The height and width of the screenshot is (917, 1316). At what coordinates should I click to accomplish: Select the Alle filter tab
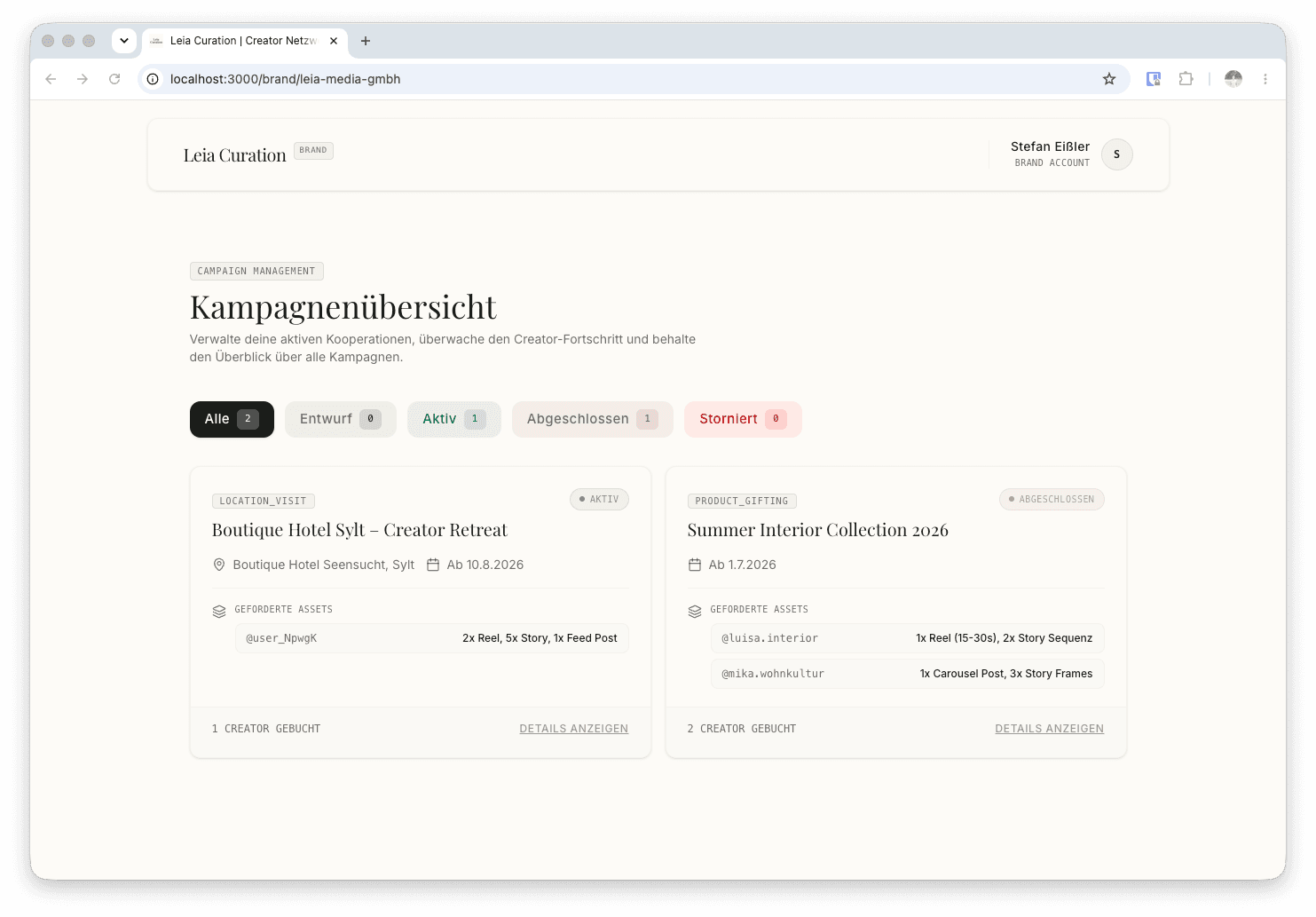(x=232, y=419)
